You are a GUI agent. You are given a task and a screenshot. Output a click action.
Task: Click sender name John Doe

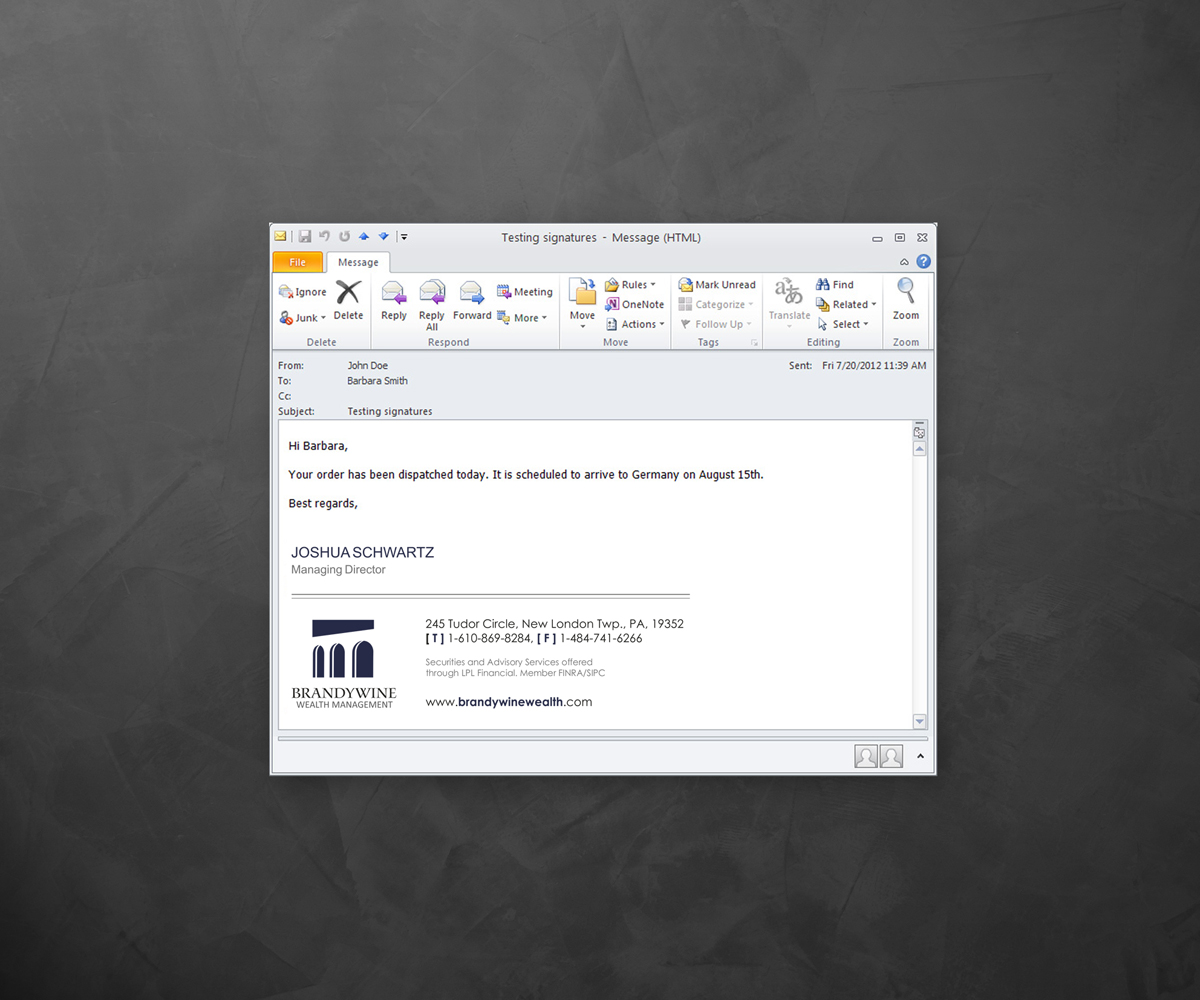(x=368, y=366)
